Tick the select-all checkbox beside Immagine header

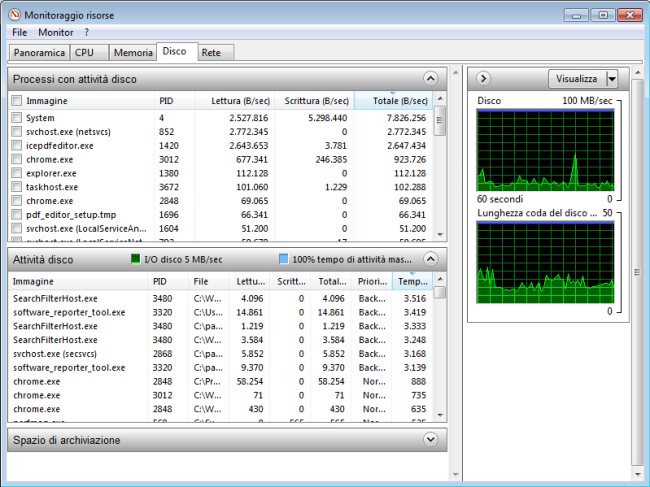pos(17,101)
